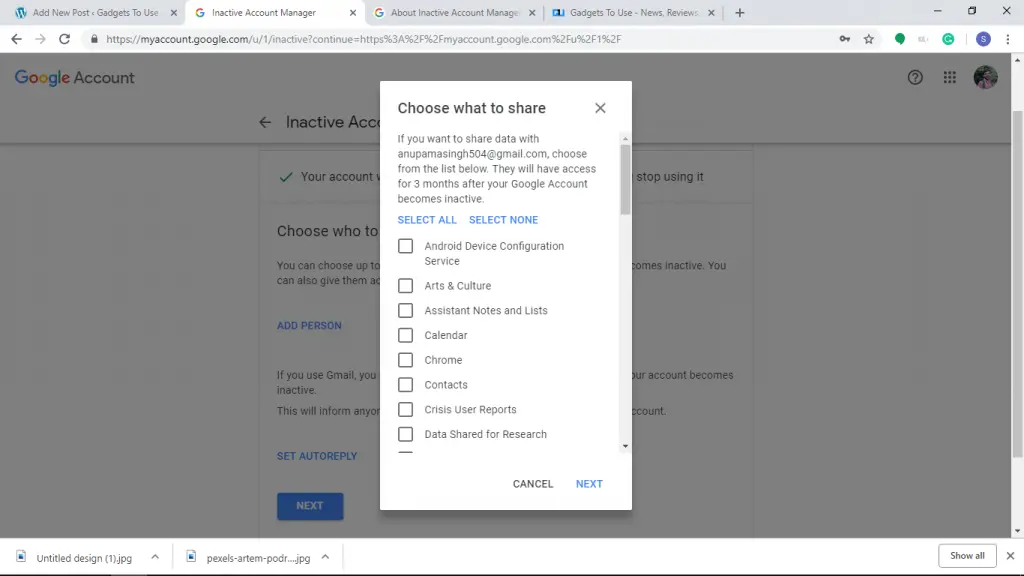Check Data Shared for Research

click(406, 435)
